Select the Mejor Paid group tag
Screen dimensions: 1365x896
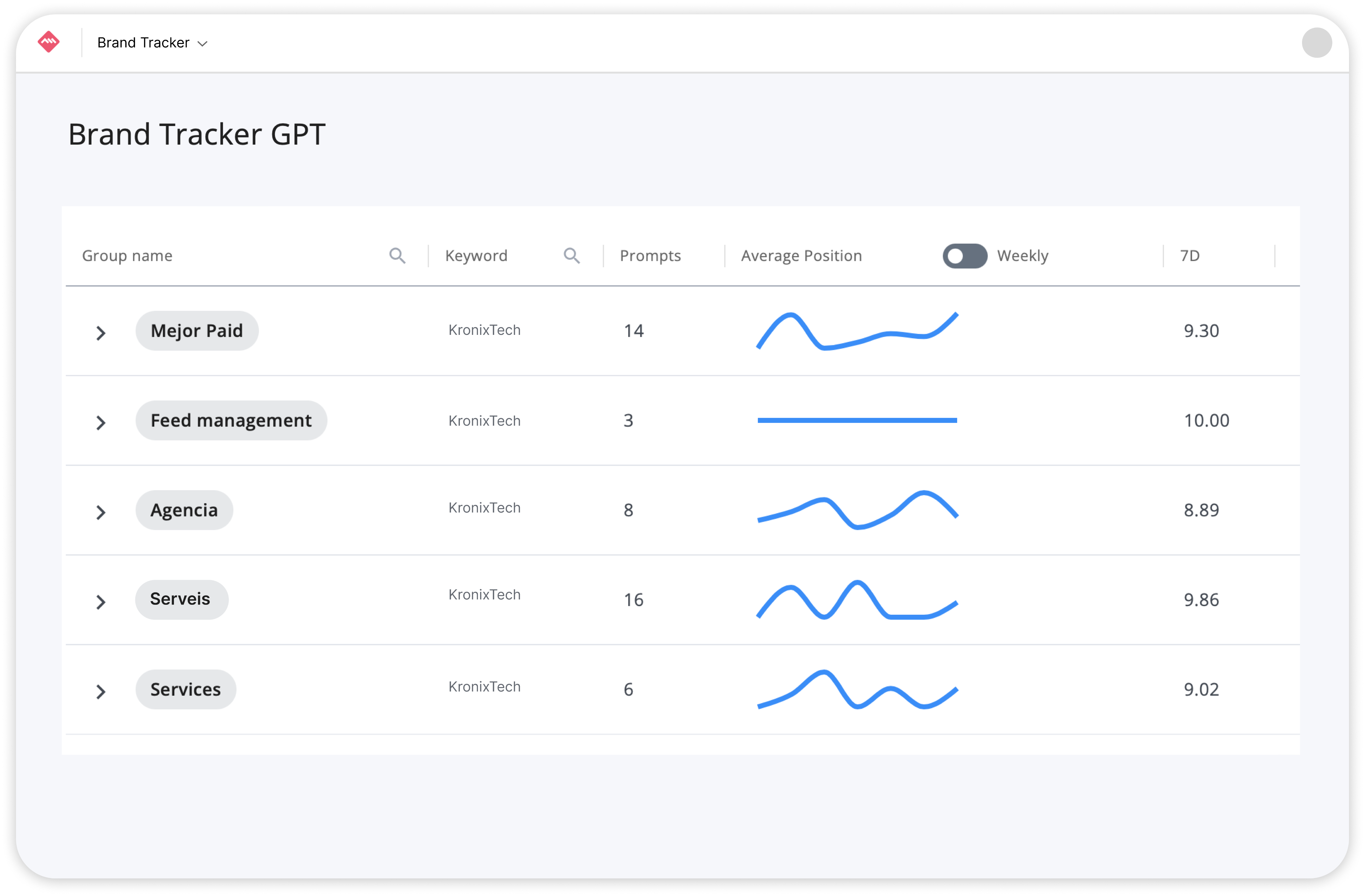[x=197, y=331]
